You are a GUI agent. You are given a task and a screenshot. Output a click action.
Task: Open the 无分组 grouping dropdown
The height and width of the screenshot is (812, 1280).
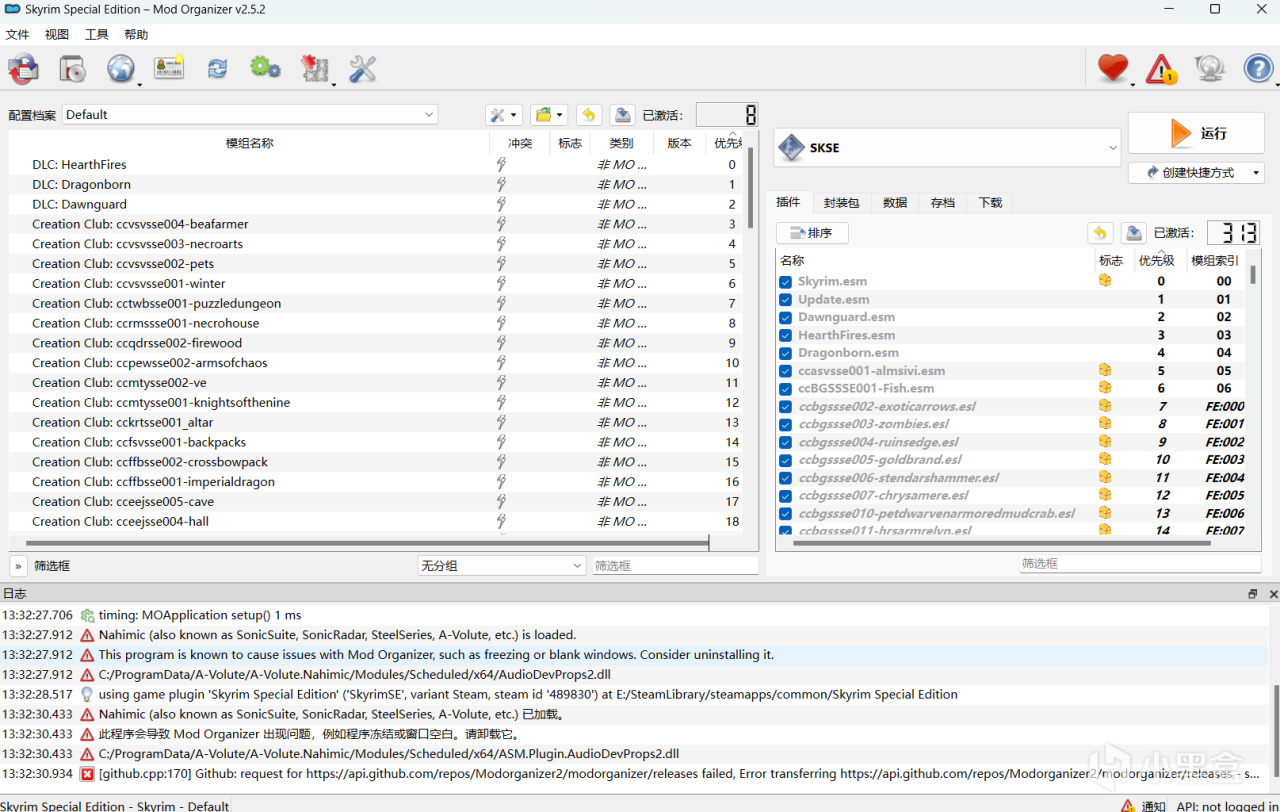click(501, 566)
